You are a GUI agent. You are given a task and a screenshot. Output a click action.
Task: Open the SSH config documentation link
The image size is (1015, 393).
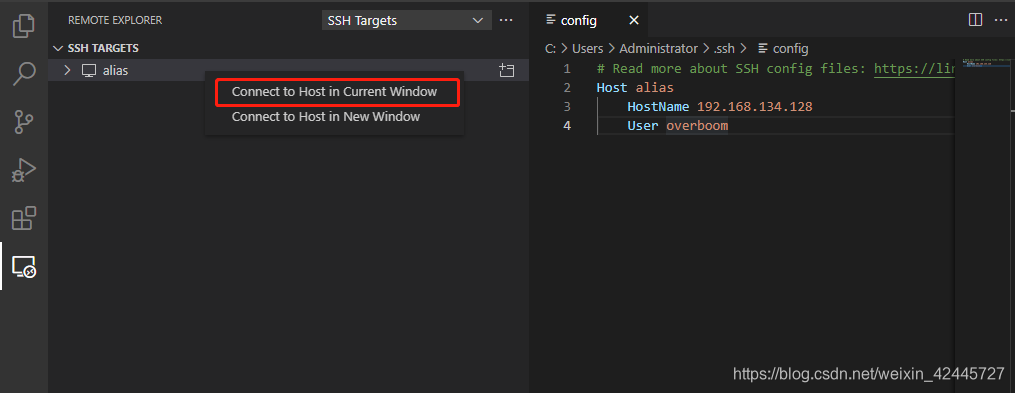914,69
